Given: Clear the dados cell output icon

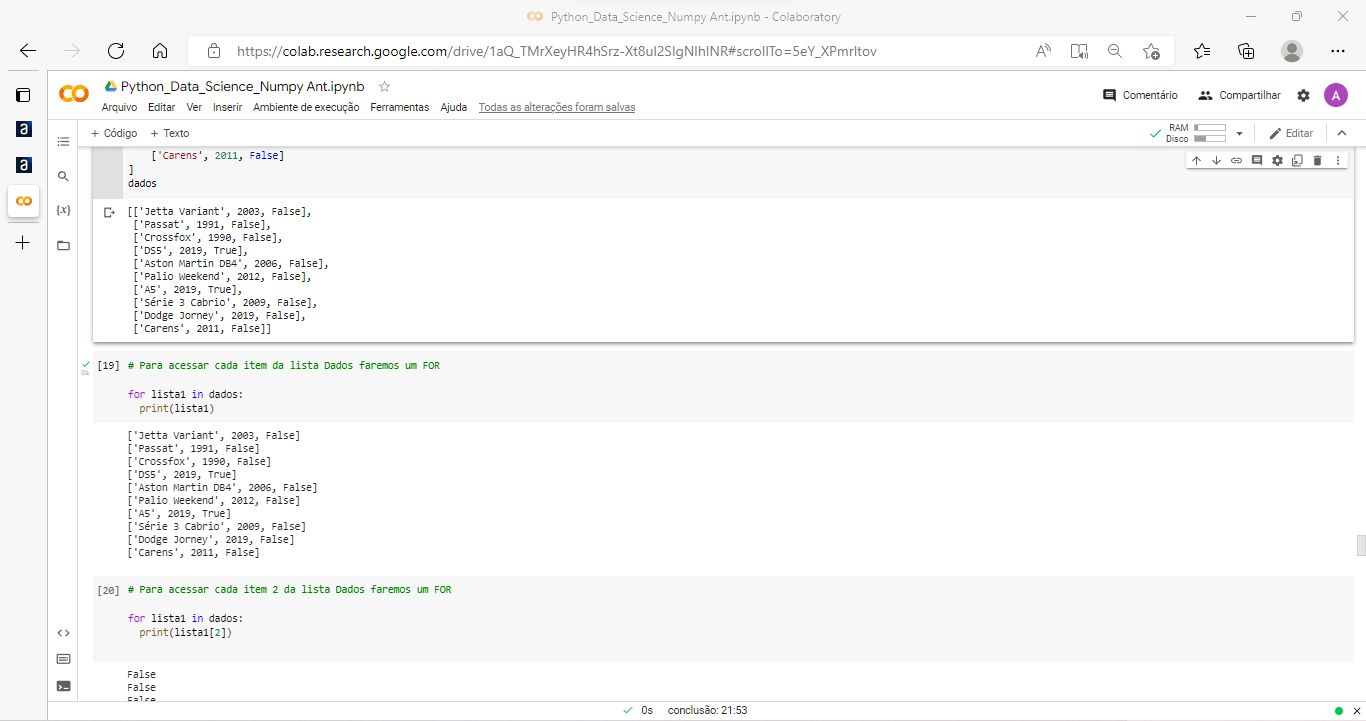Looking at the screenshot, I should click(110, 213).
